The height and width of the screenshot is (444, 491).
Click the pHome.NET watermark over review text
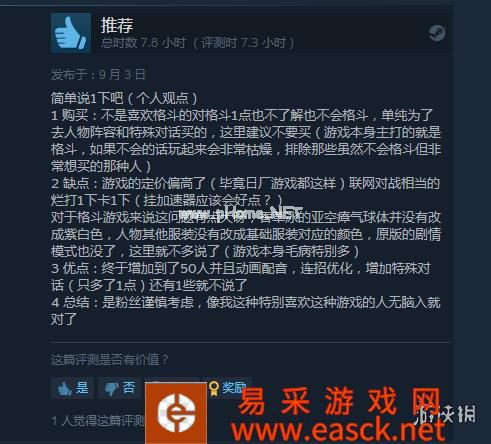(x=241, y=214)
